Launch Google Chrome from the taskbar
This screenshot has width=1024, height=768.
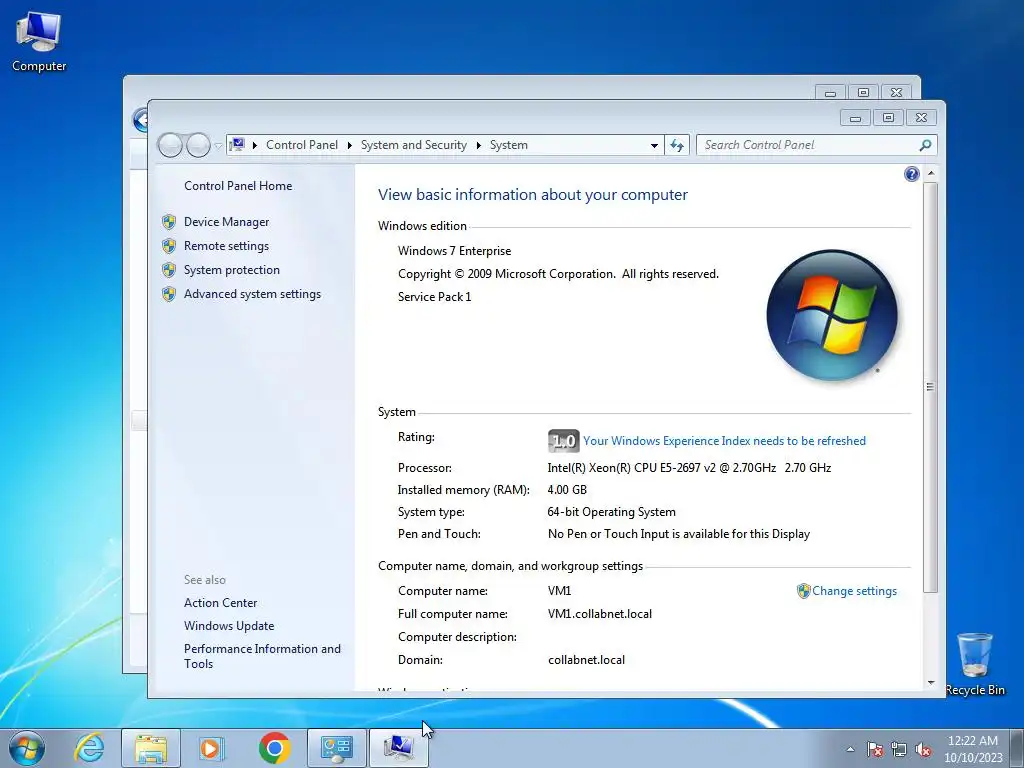click(274, 748)
